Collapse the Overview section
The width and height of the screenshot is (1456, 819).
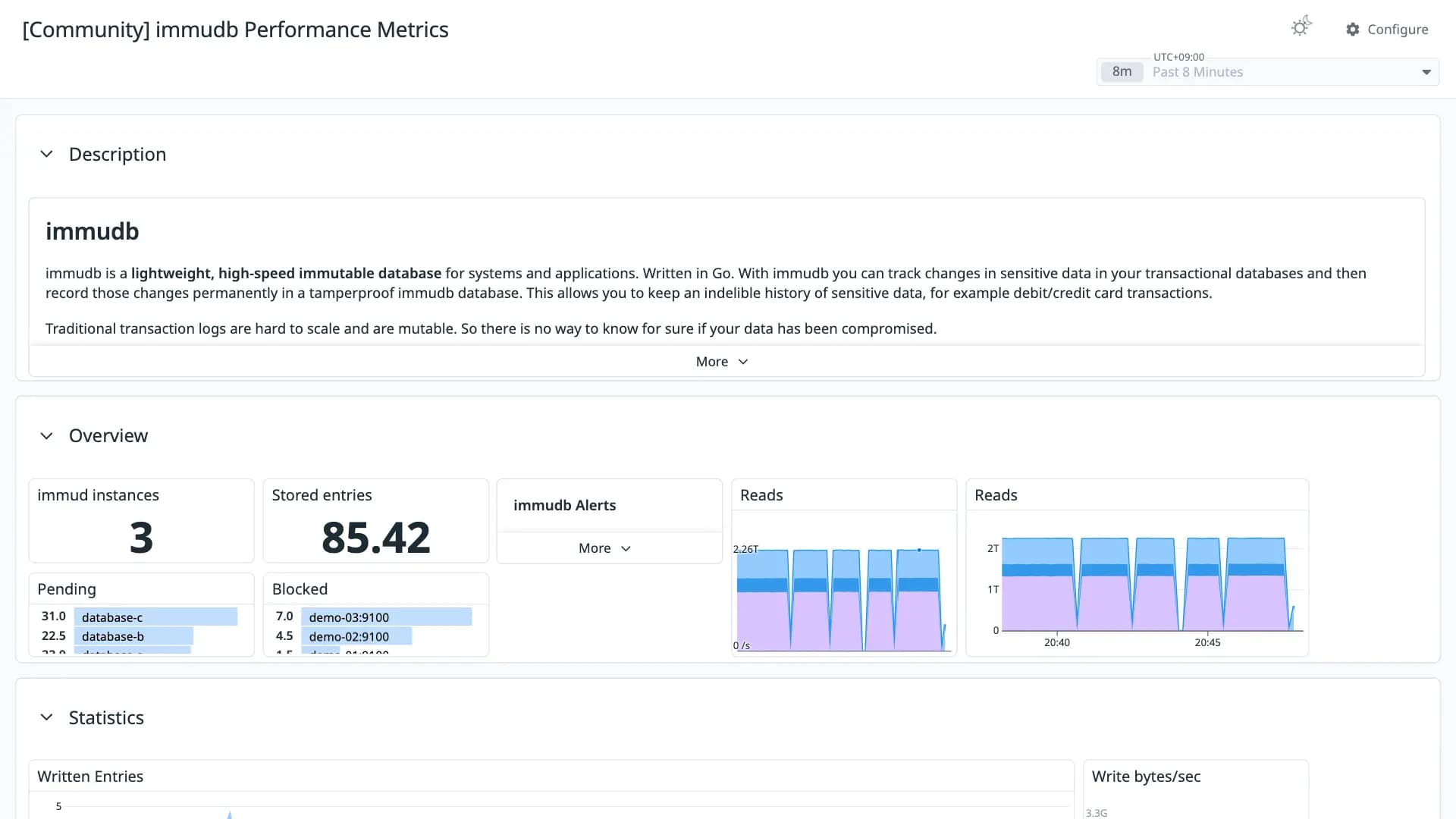click(x=46, y=436)
